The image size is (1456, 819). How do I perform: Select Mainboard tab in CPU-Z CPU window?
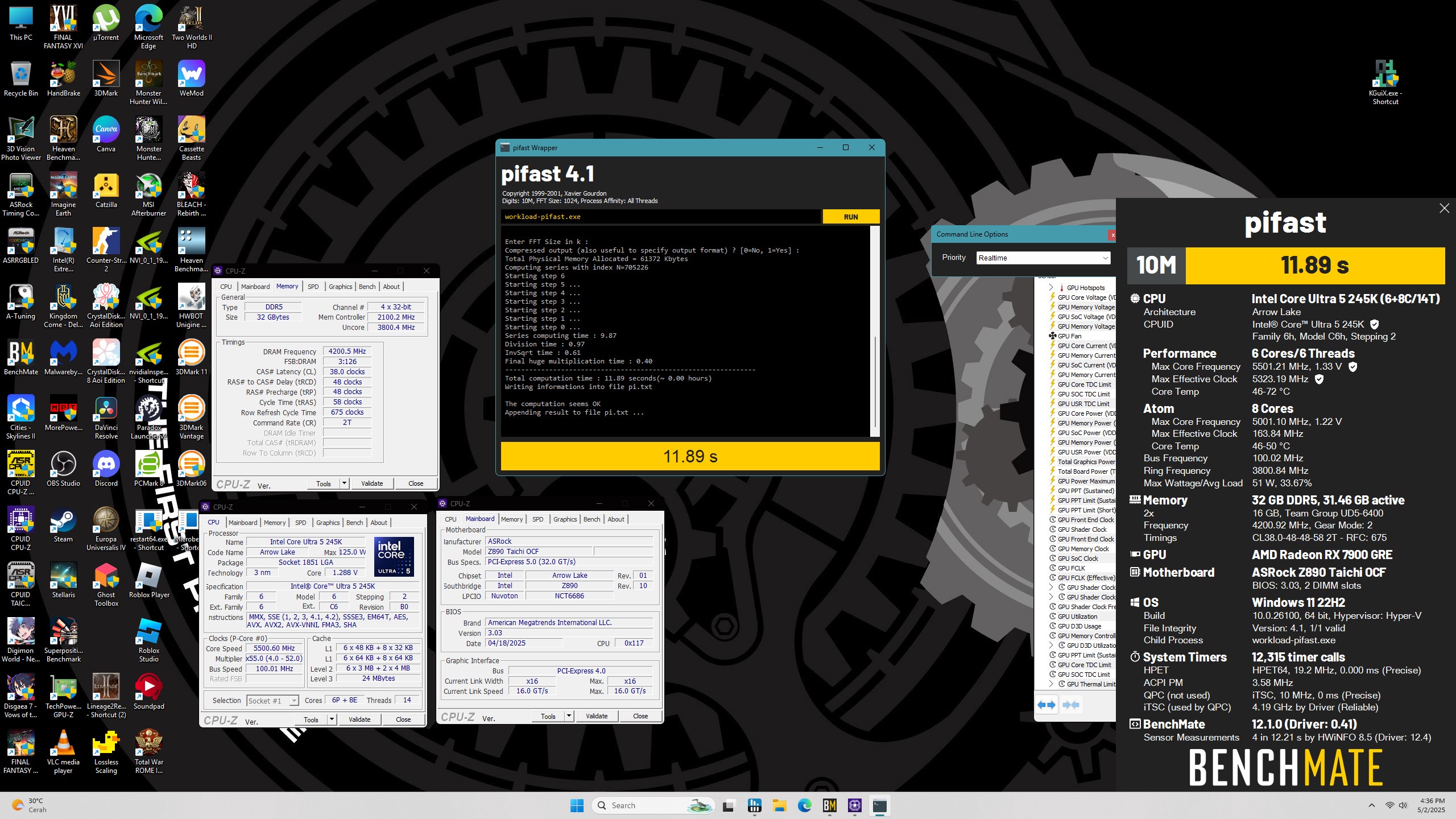click(x=243, y=523)
